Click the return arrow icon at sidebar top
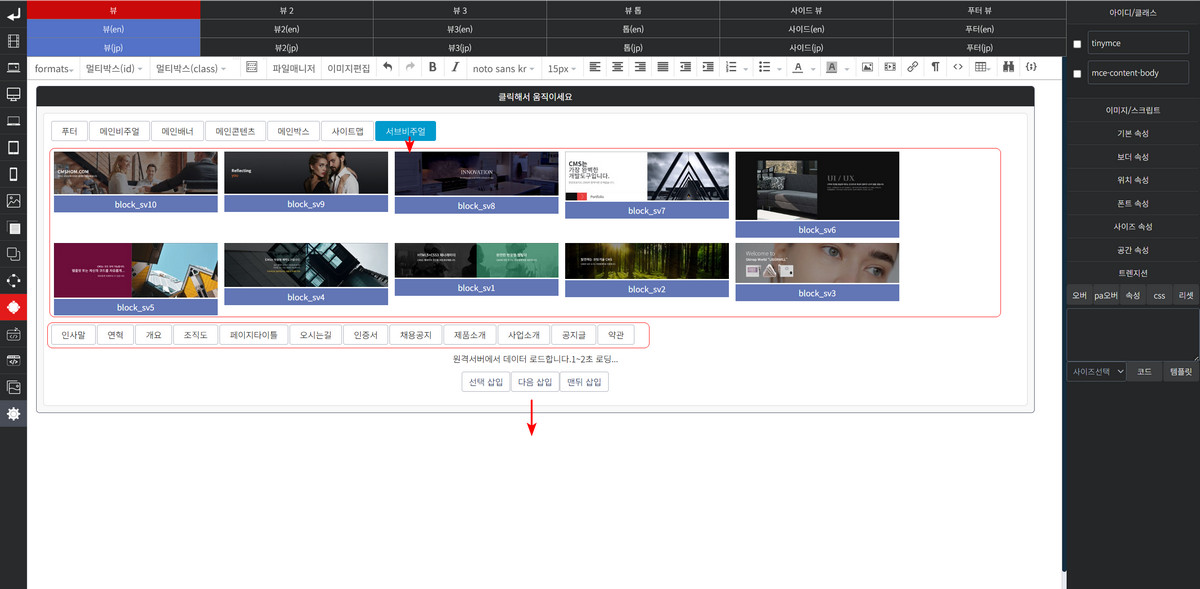Image resolution: width=1200 pixels, height=589 pixels. [x=13, y=14]
